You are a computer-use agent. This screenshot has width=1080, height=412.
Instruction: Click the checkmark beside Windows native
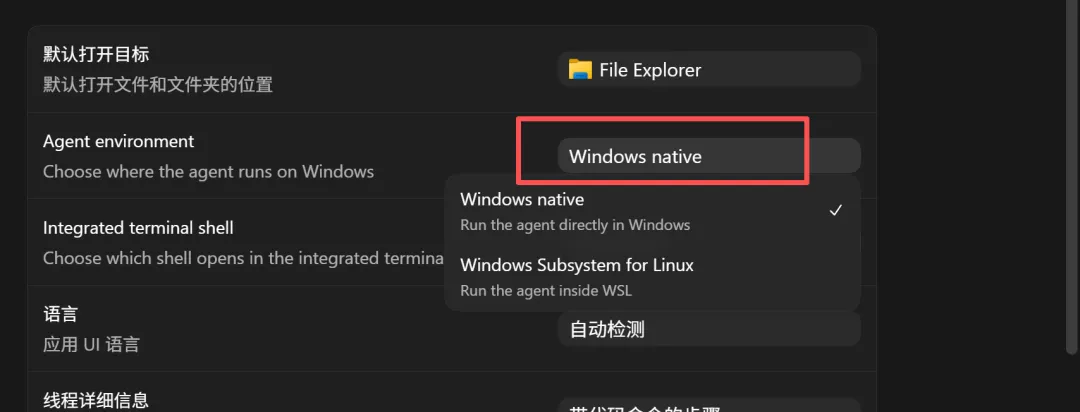coord(835,211)
